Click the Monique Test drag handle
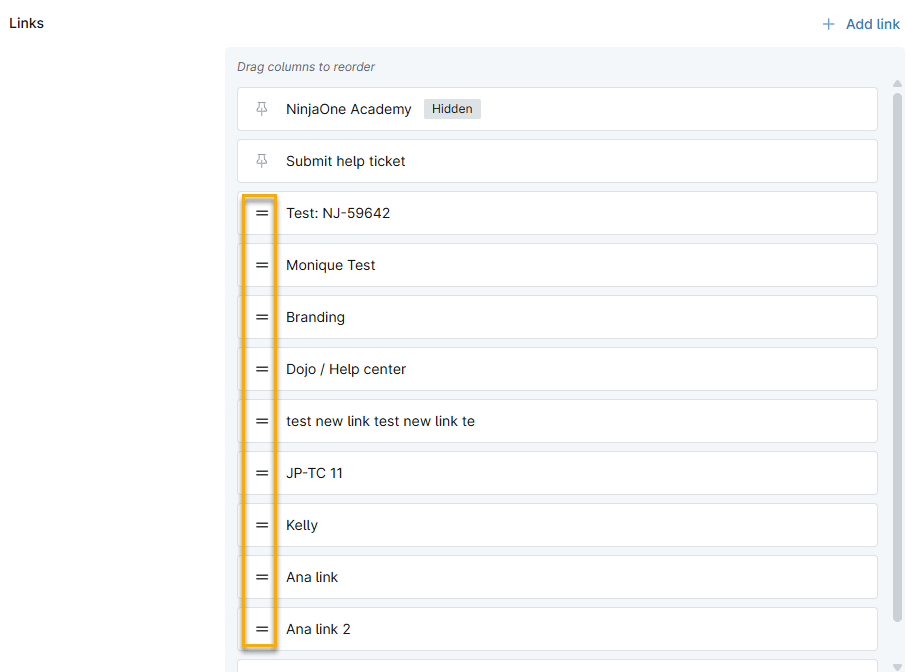This screenshot has height=672, width=907. [262, 265]
